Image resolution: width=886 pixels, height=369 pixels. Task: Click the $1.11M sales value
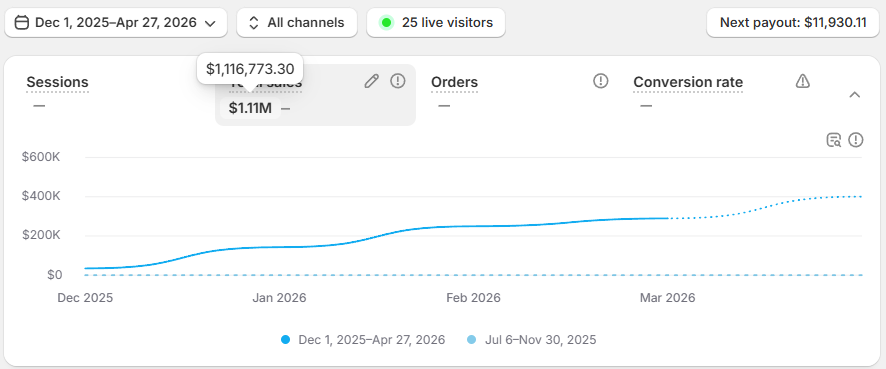250,108
